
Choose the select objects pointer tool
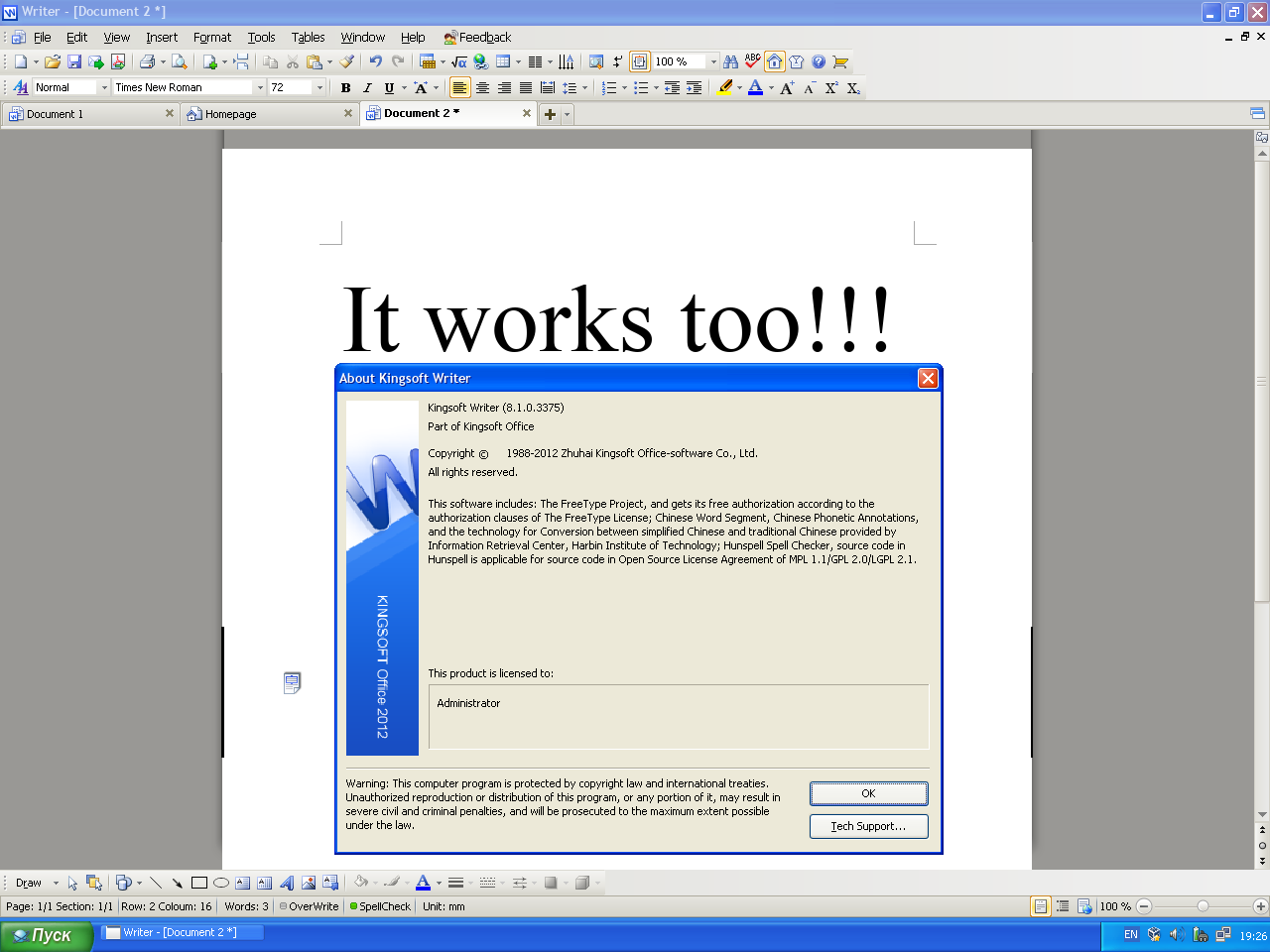pos(72,883)
